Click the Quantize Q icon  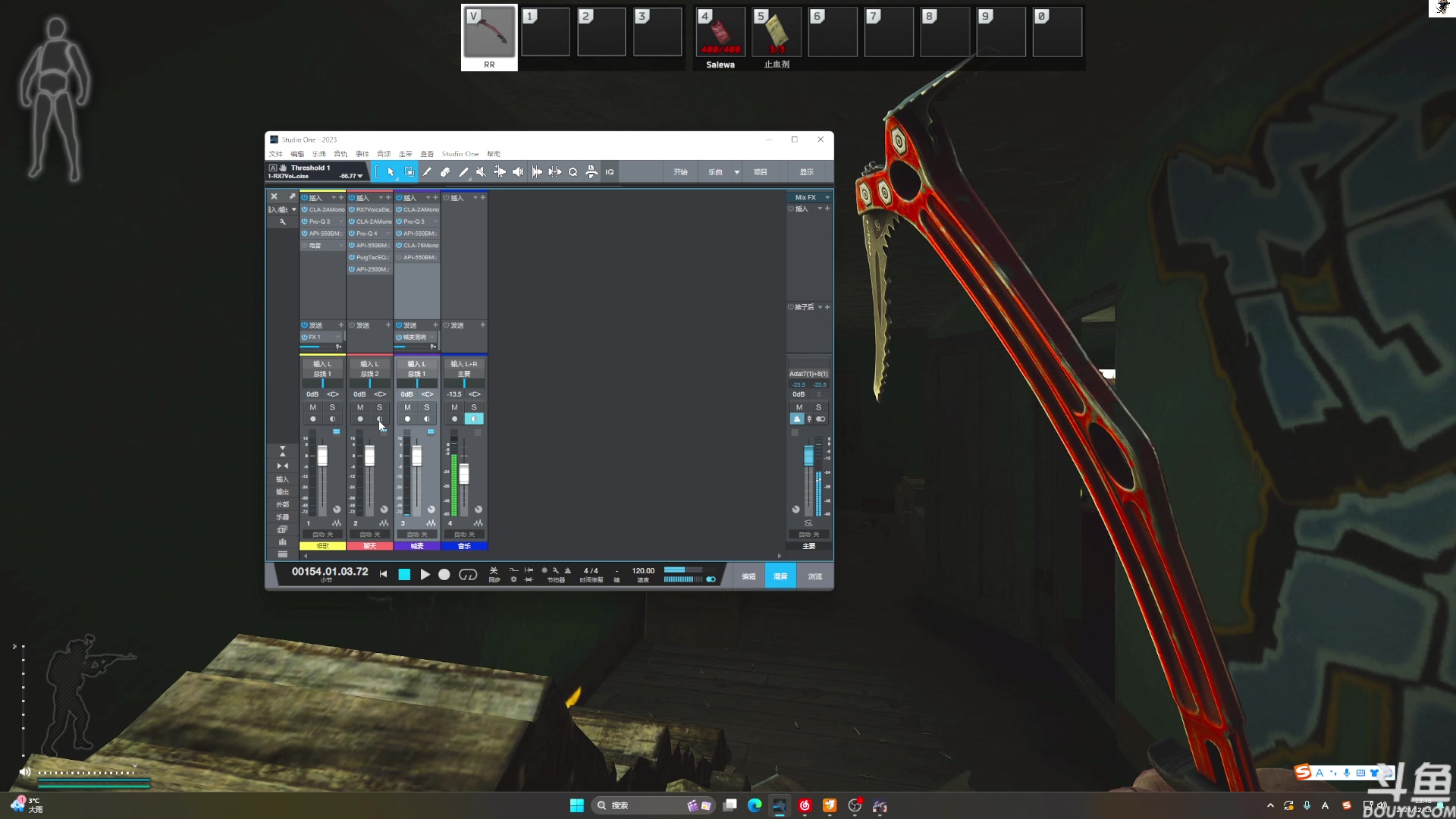point(573,172)
